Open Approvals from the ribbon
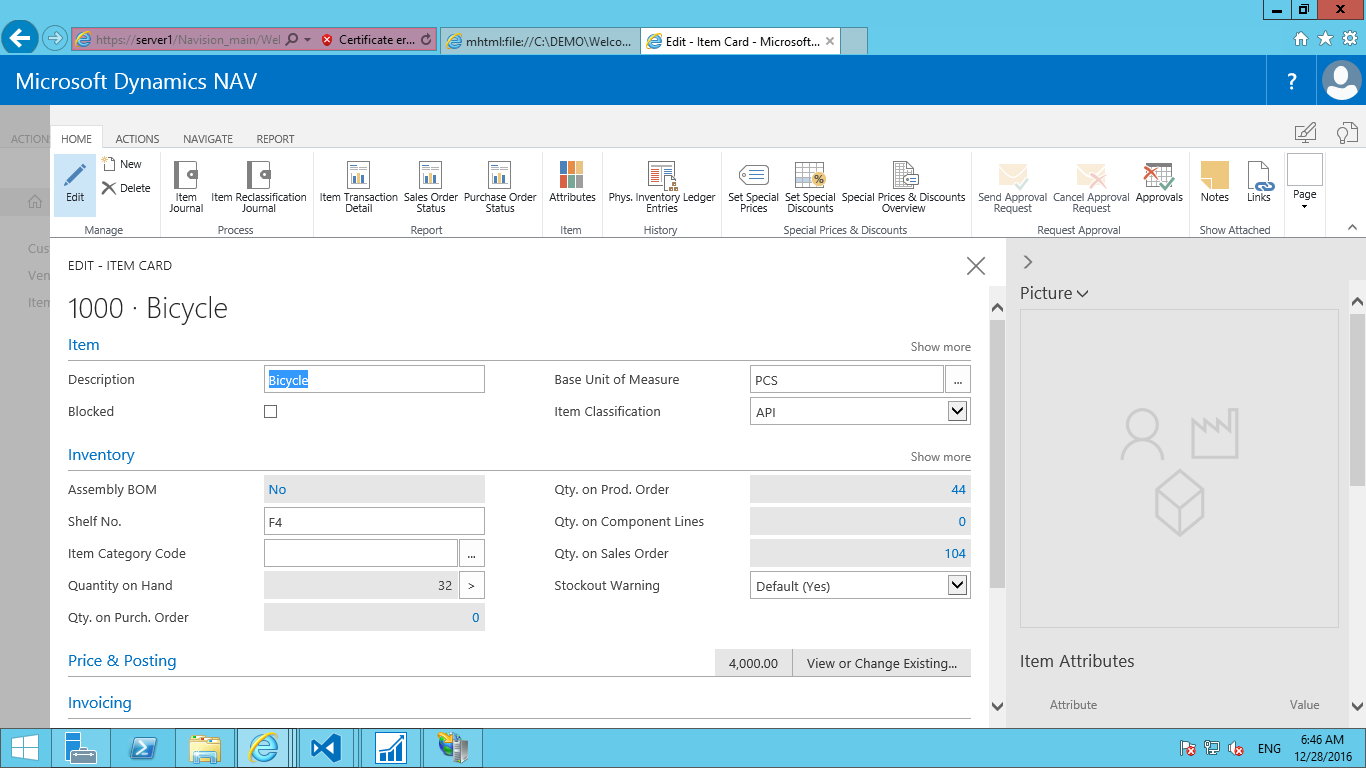The image size is (1366, 768). tap(1160, 182)
